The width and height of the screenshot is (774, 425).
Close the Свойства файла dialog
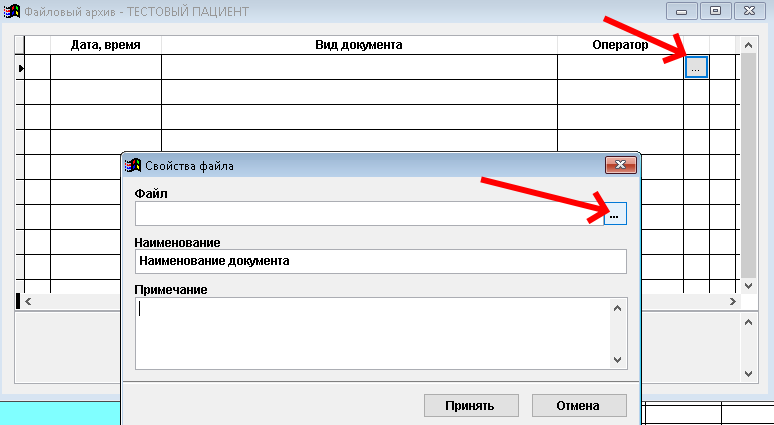pyautogui.click(x=619, y=166)
